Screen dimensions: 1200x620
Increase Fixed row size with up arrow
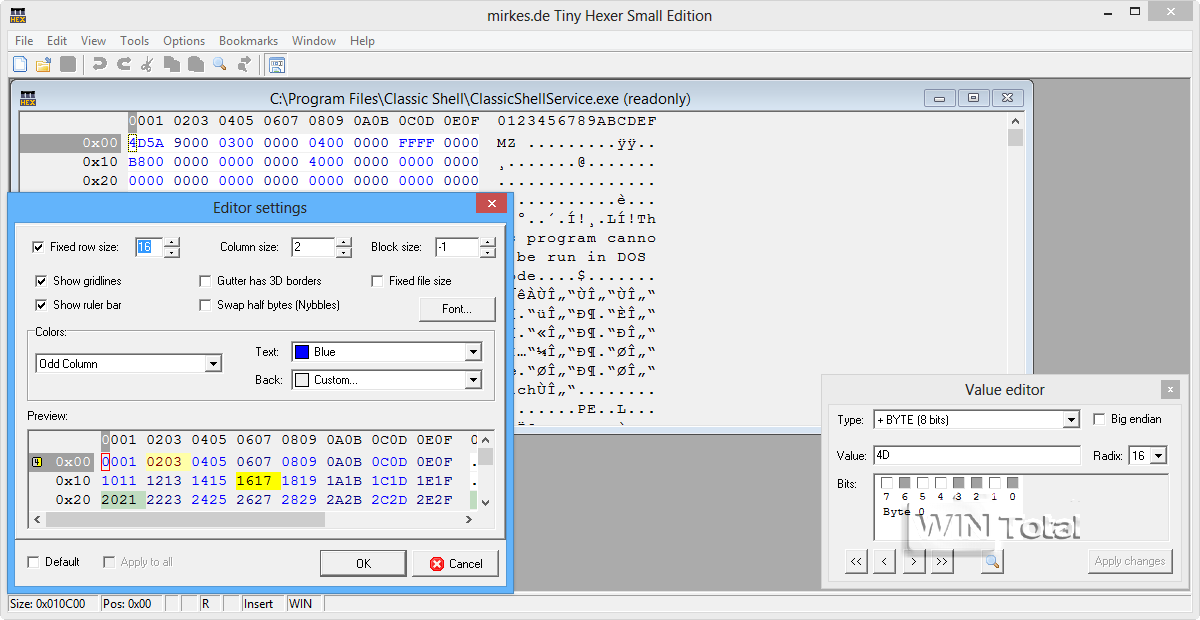(x=172, y=242)
